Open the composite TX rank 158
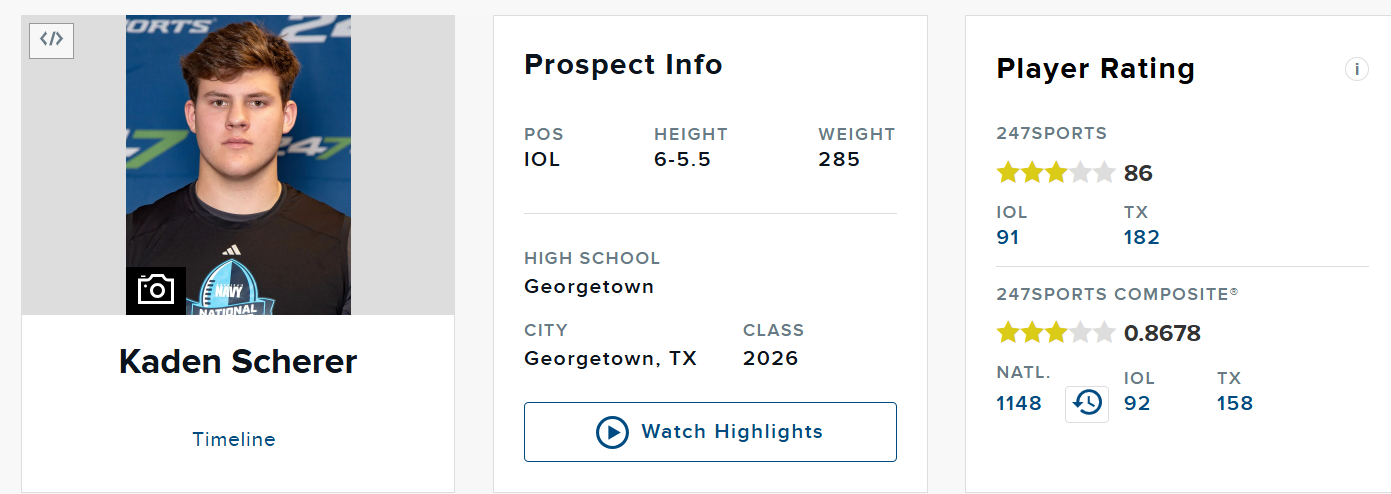1391x494 pixels. [1235, 403]
